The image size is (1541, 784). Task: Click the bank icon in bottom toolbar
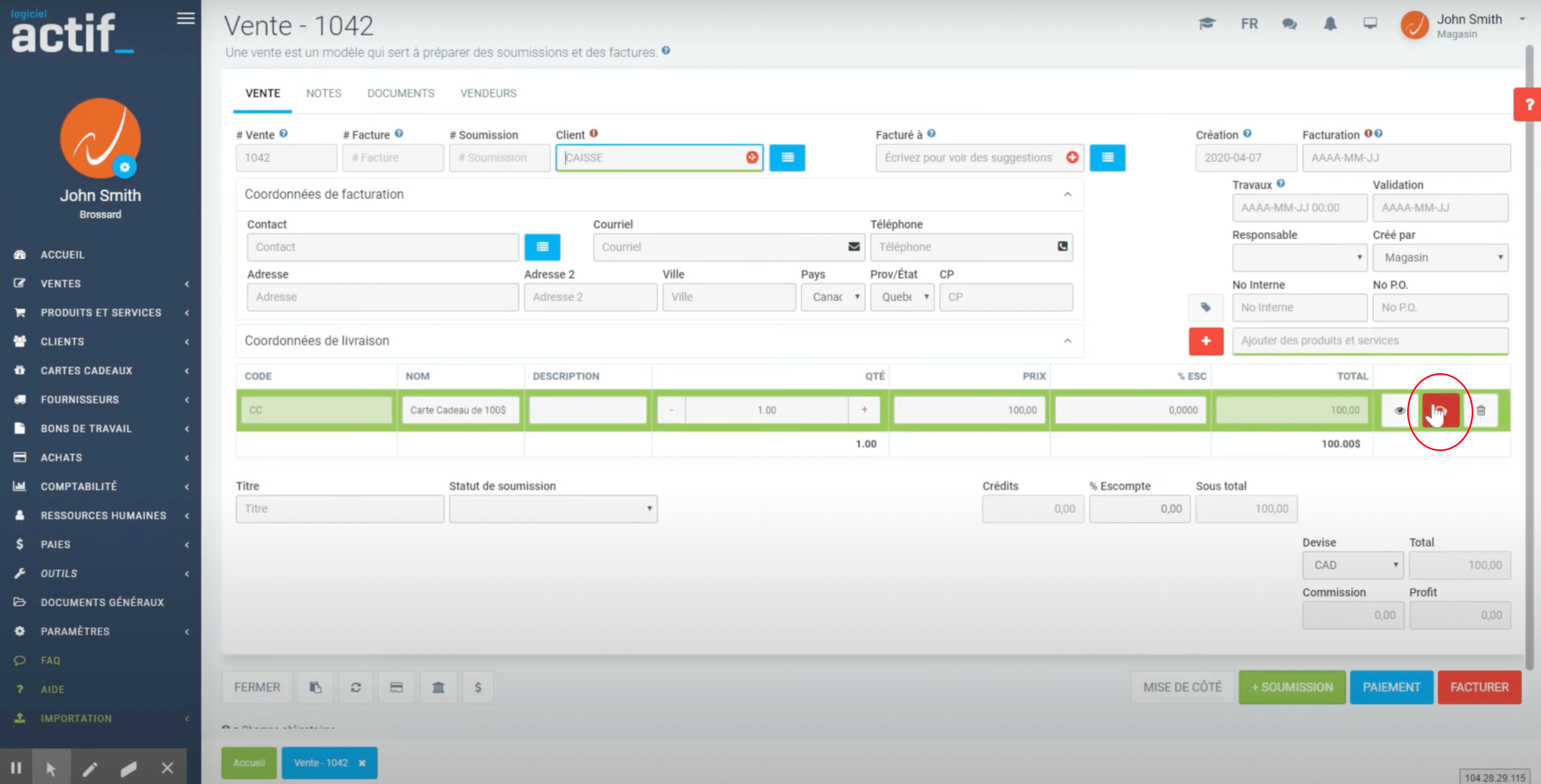pos(438,687)
